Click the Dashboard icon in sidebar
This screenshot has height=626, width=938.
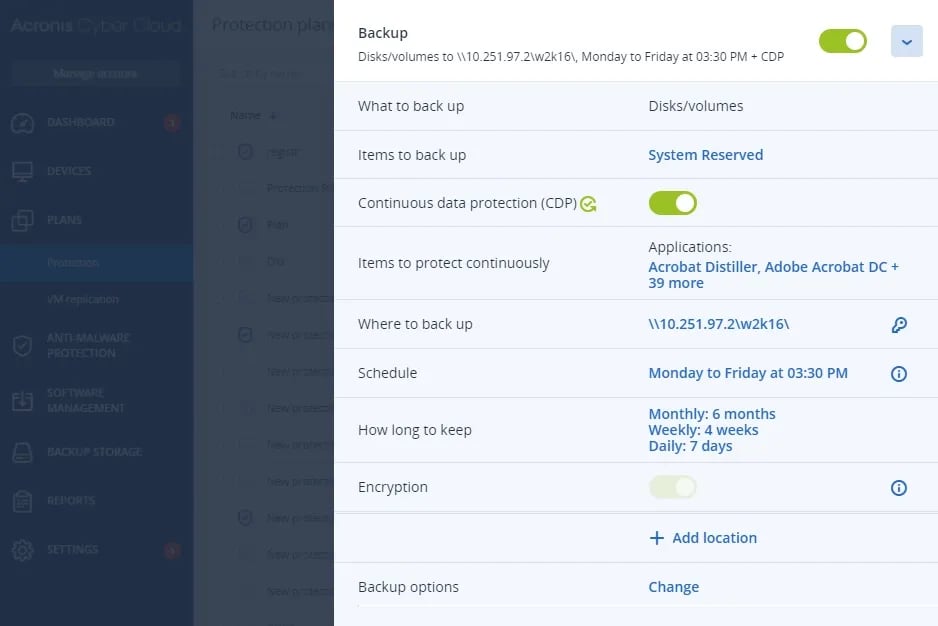click(x=23, y=123)
